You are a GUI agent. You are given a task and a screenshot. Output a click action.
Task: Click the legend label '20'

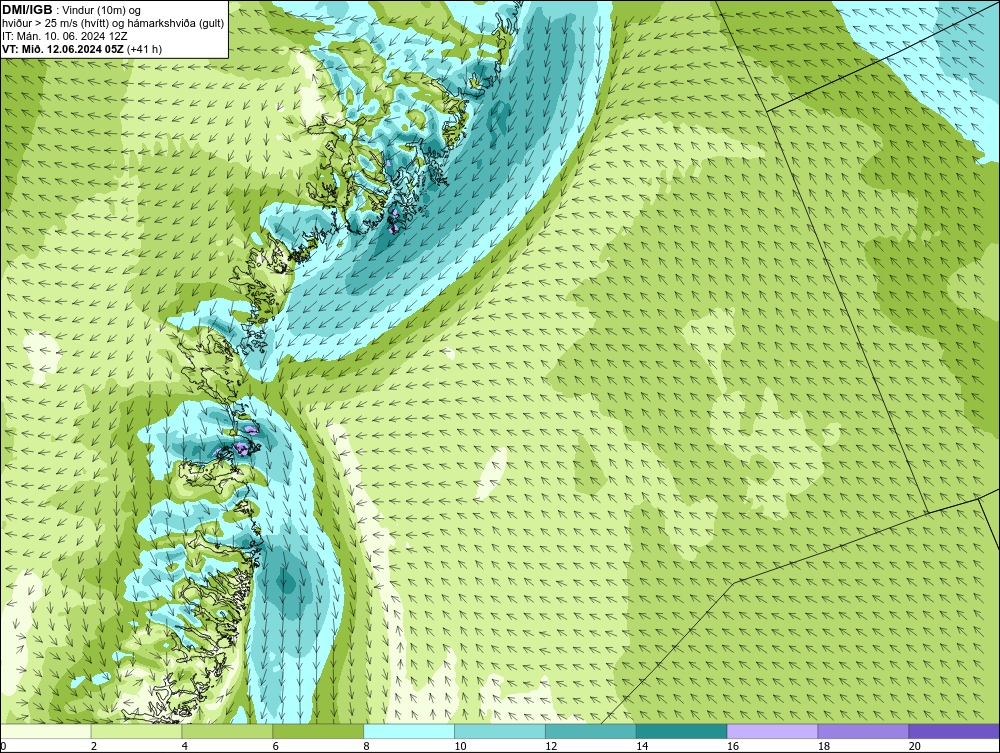pos(915,746)
